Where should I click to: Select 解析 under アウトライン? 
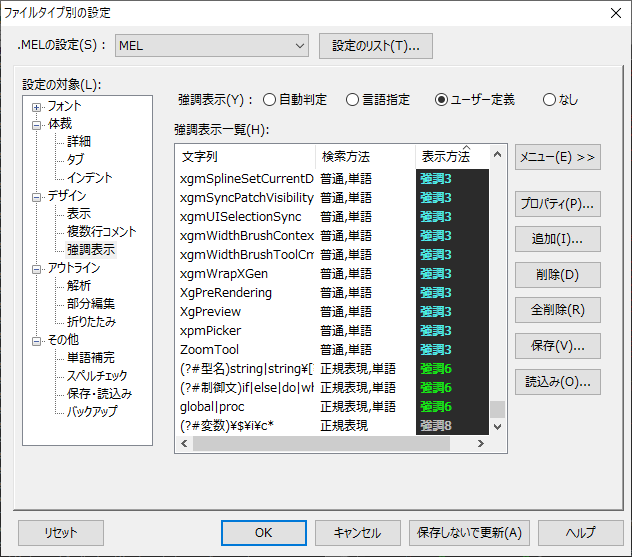79,286
